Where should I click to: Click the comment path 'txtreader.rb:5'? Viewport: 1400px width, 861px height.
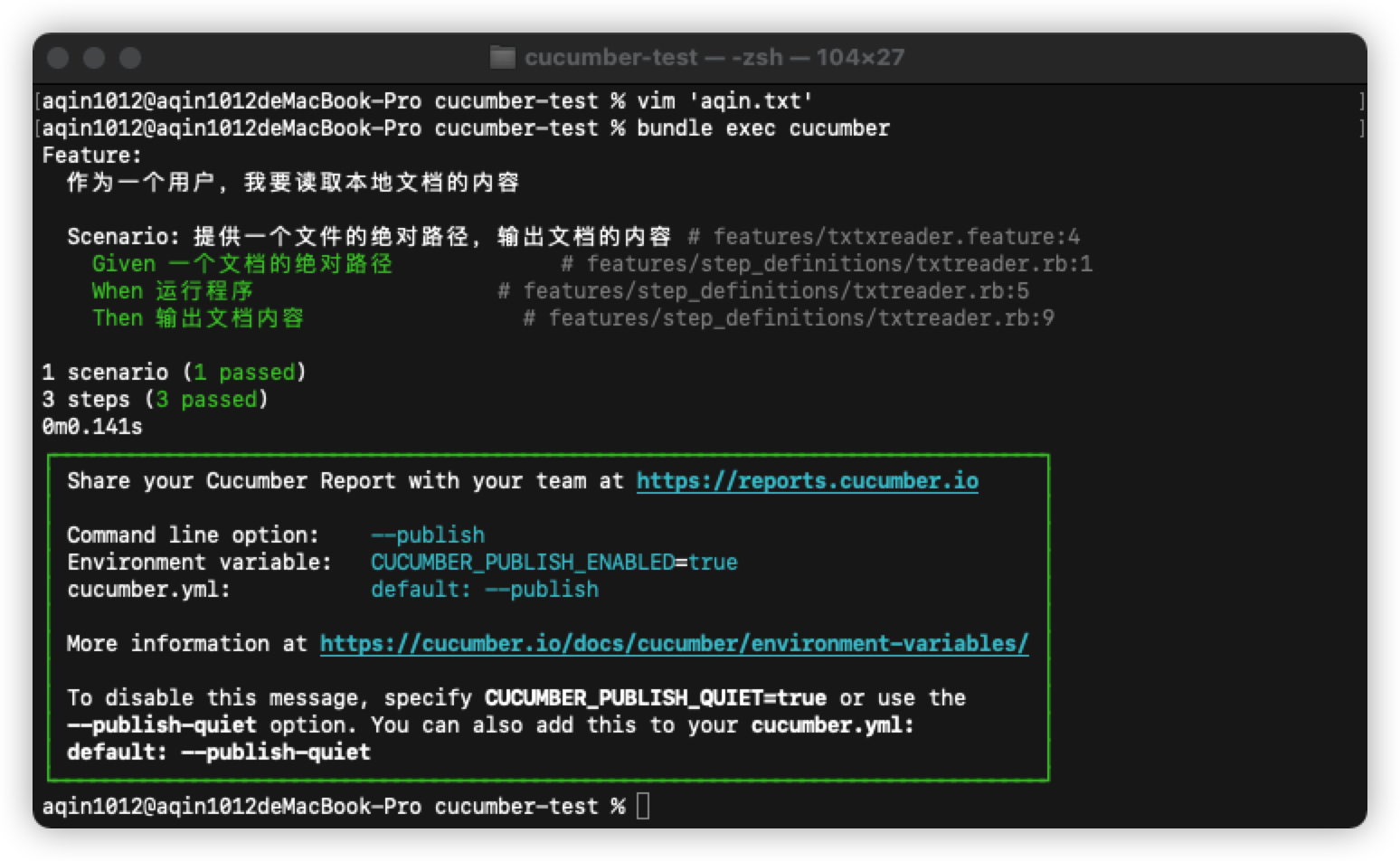[941, 291]
